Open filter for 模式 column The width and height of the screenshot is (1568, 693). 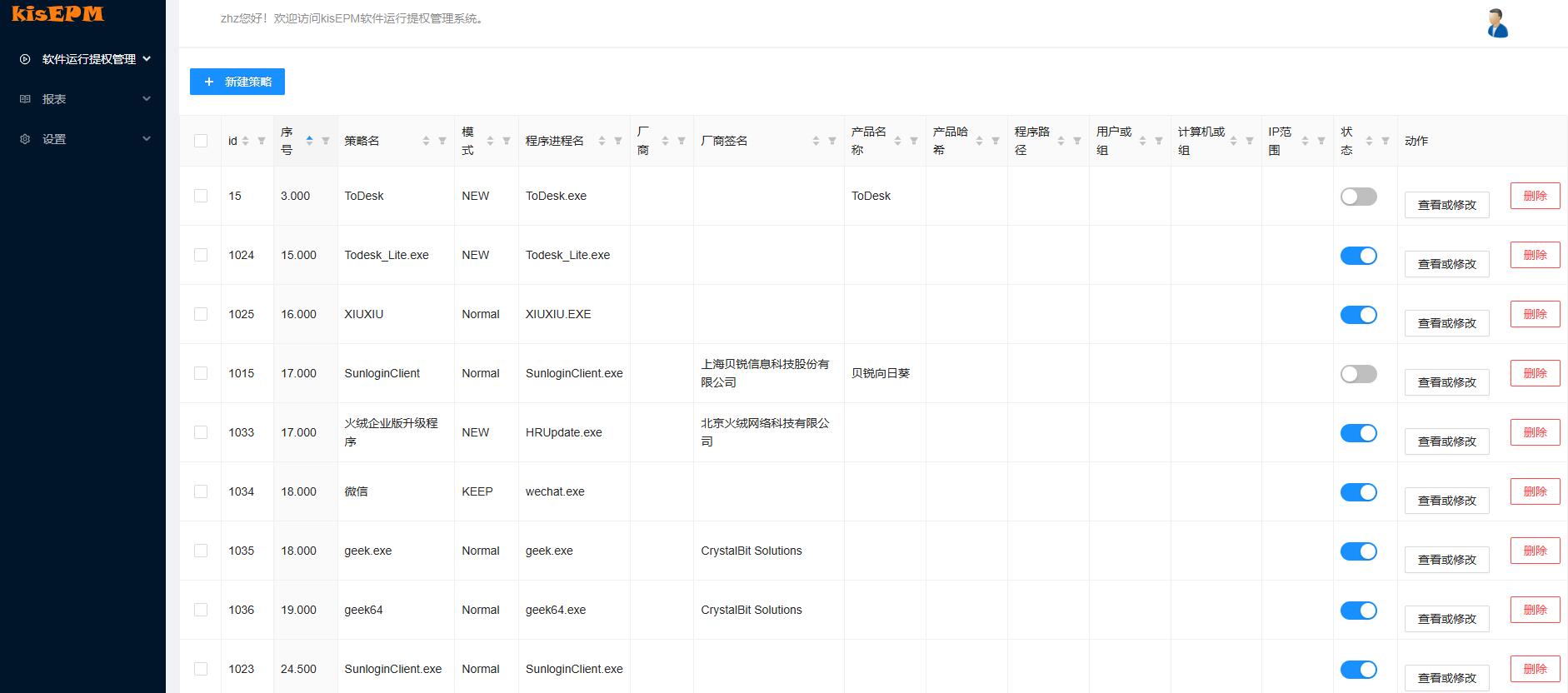point(507,141)
